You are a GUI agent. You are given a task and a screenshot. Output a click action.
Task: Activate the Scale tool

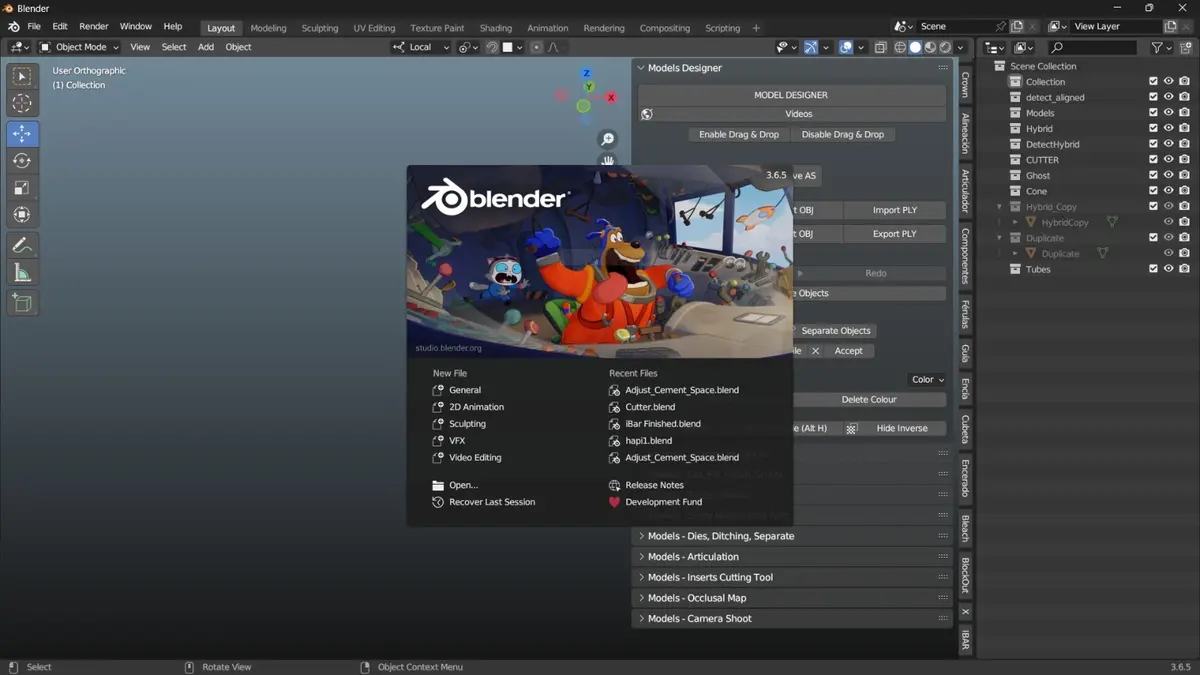pos(22,188)
